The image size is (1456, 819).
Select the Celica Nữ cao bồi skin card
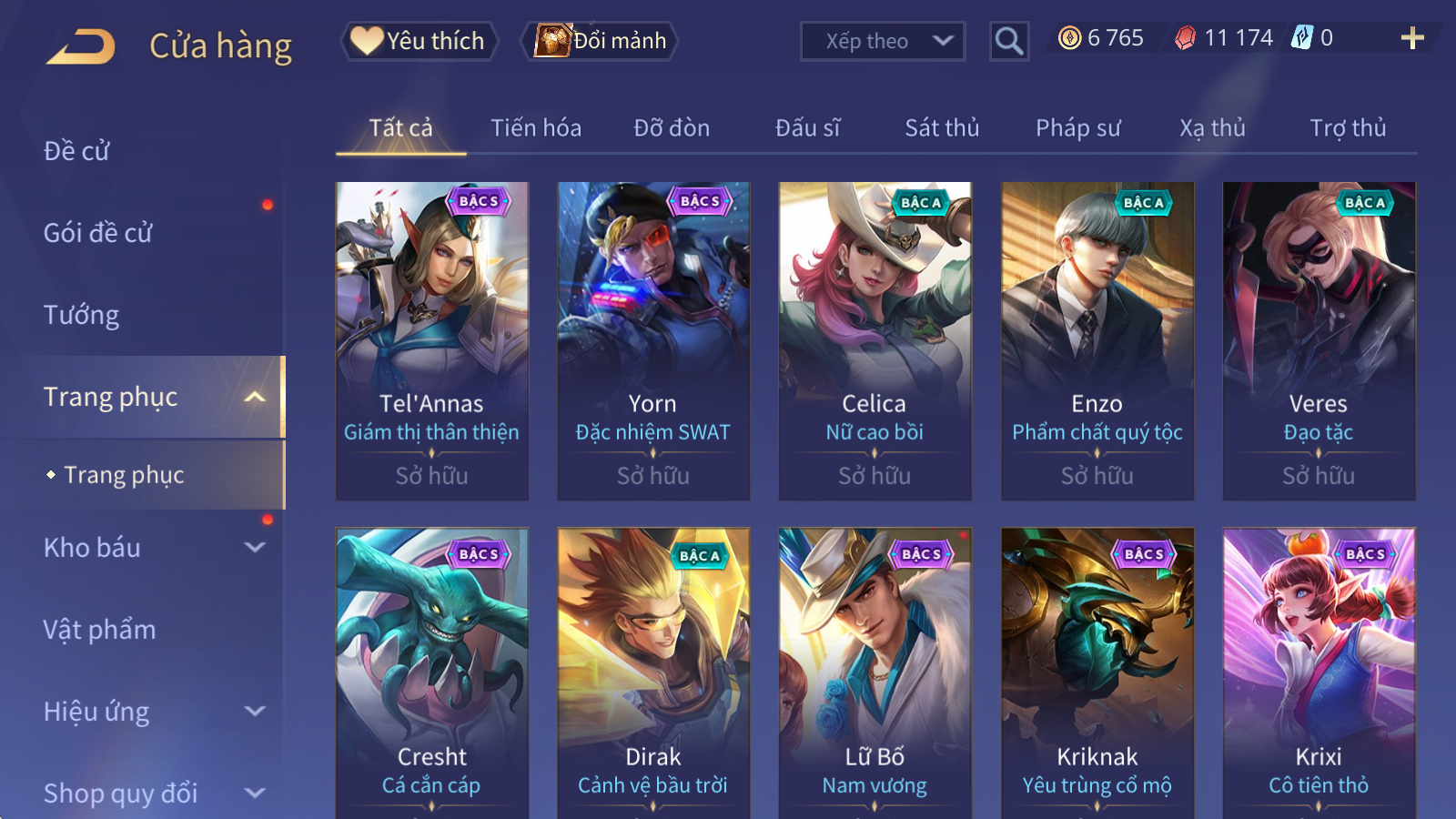(875, 341)
